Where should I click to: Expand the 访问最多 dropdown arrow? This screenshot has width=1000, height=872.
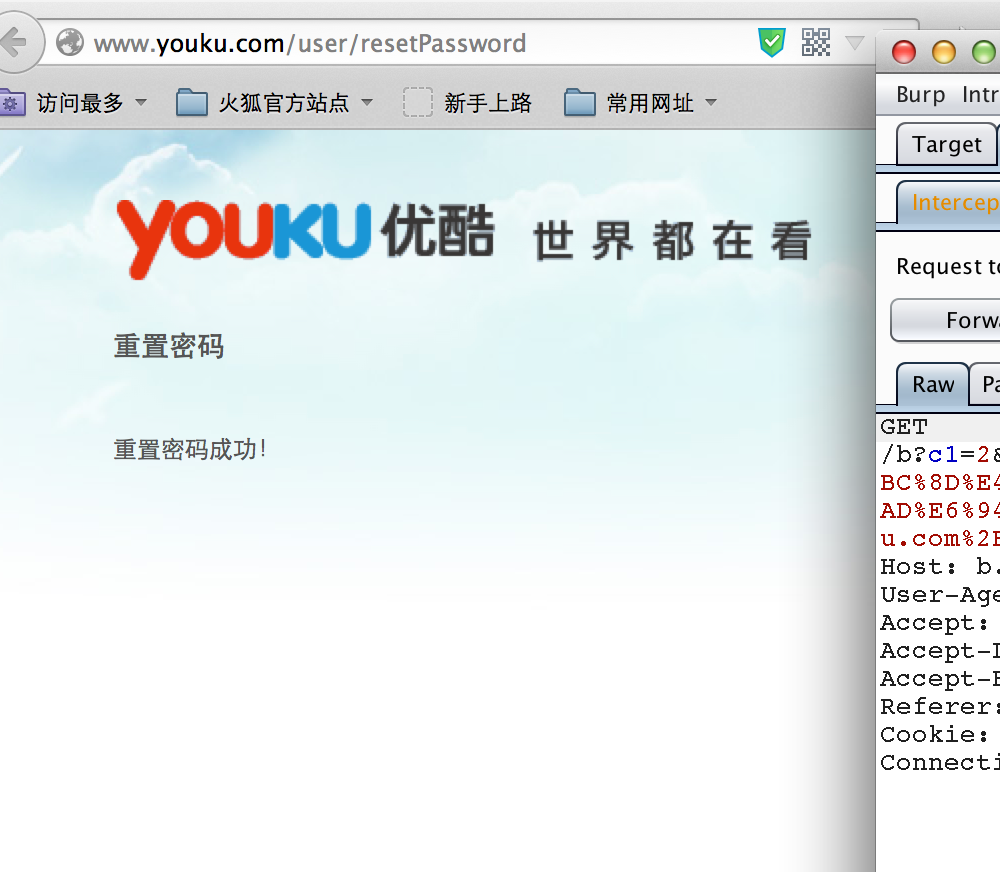pyautogui.click(x=141, y=103)
